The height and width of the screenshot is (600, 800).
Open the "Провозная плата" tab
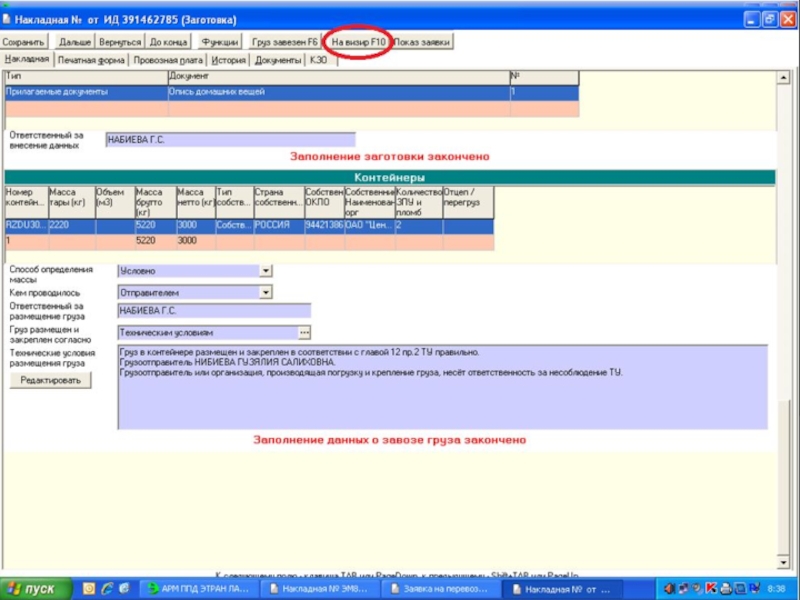pyautogui.click(x=168, y=60)
